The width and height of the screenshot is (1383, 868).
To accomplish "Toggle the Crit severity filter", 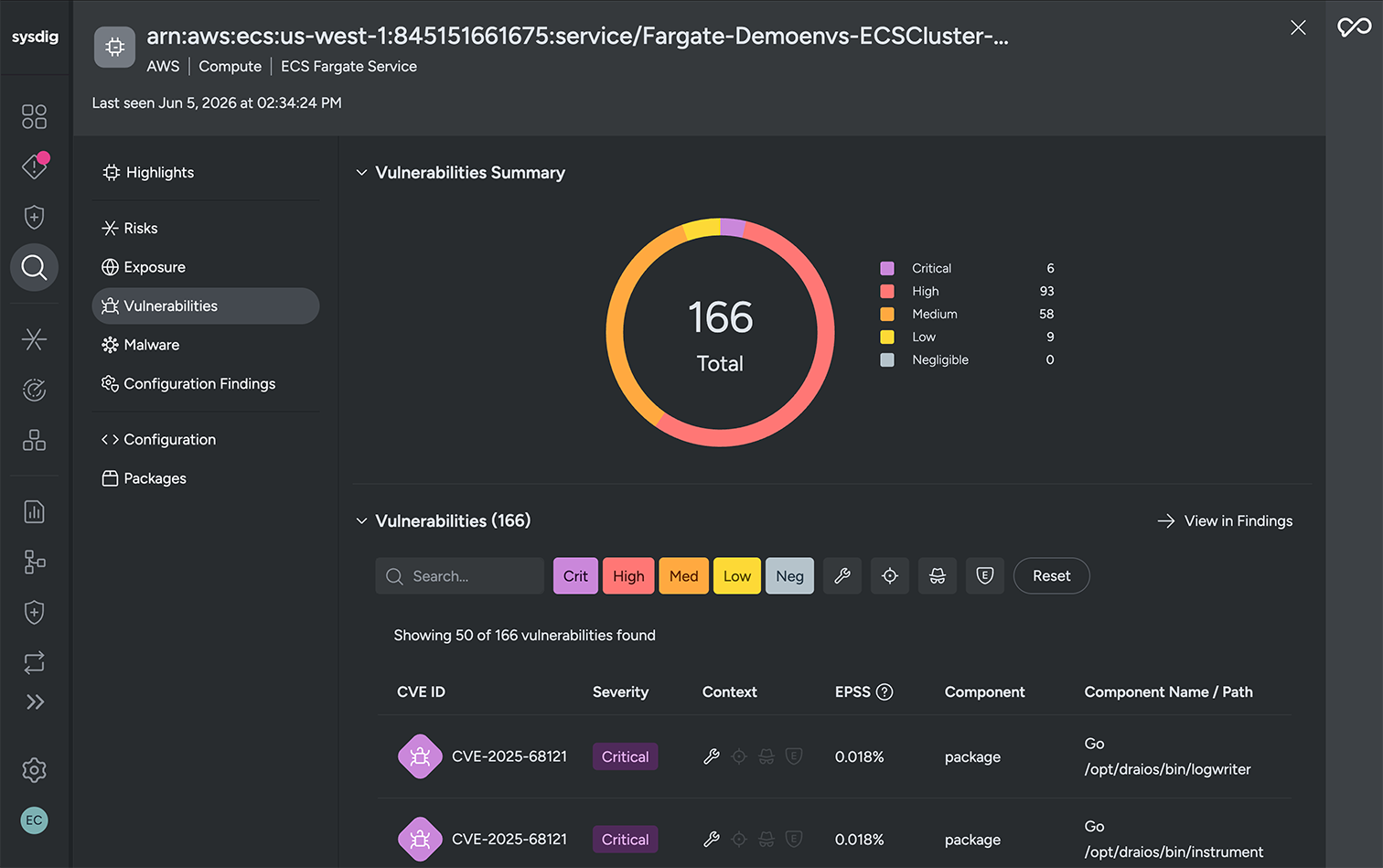I will pos(575,576).
